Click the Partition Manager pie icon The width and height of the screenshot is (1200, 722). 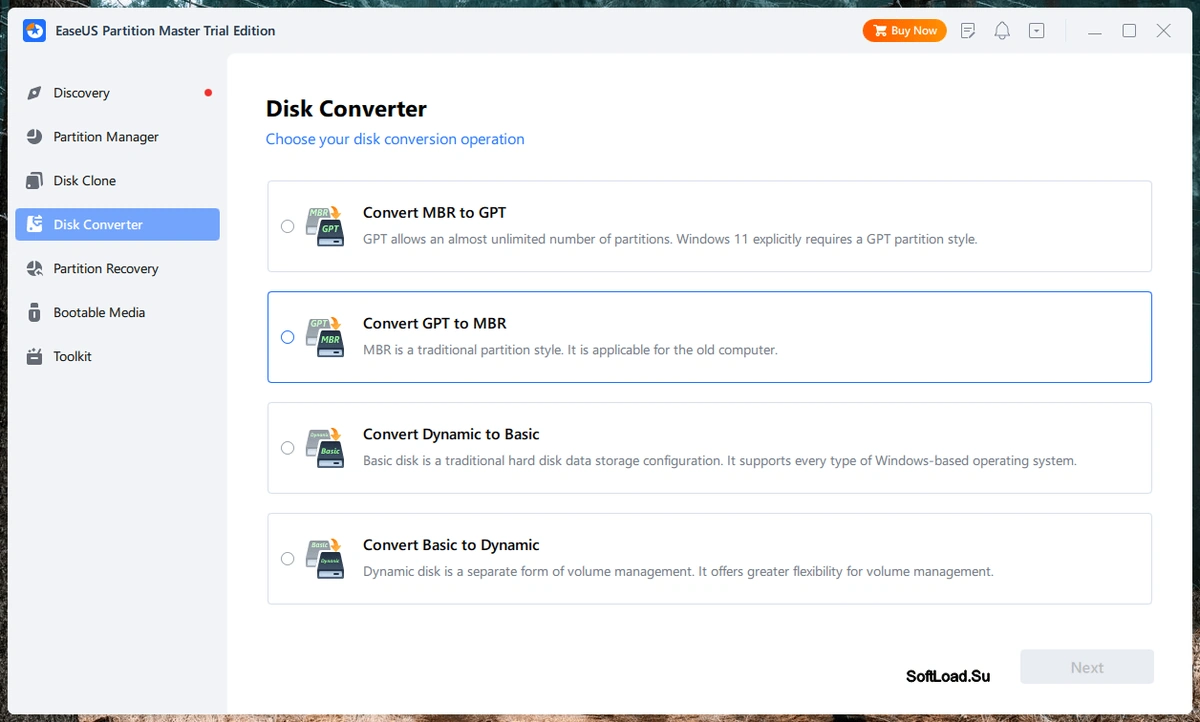35,137
